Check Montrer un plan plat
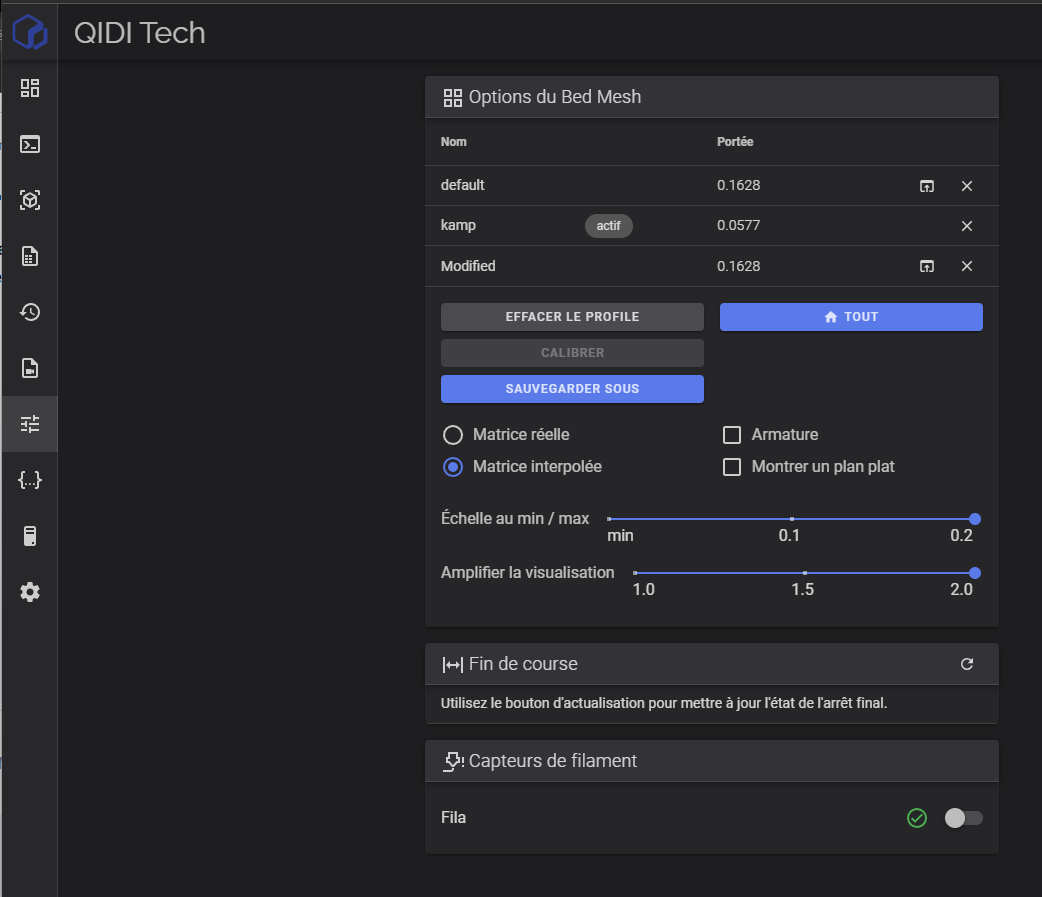 [x=732, y=467]
